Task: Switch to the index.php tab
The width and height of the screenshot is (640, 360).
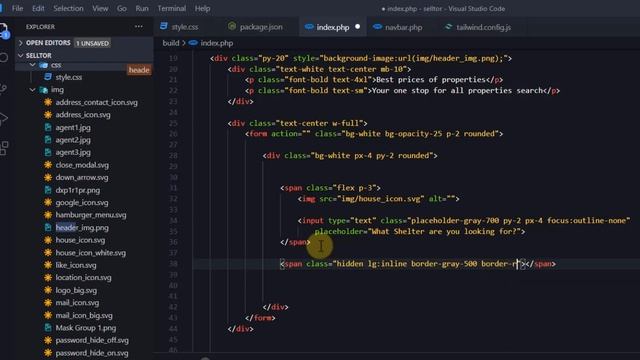Action: tap(333, 27)
